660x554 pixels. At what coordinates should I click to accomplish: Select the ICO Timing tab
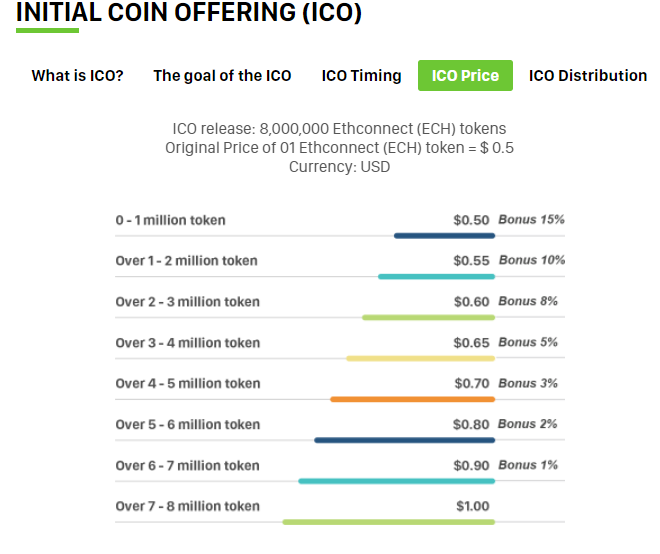coord(361,76)
